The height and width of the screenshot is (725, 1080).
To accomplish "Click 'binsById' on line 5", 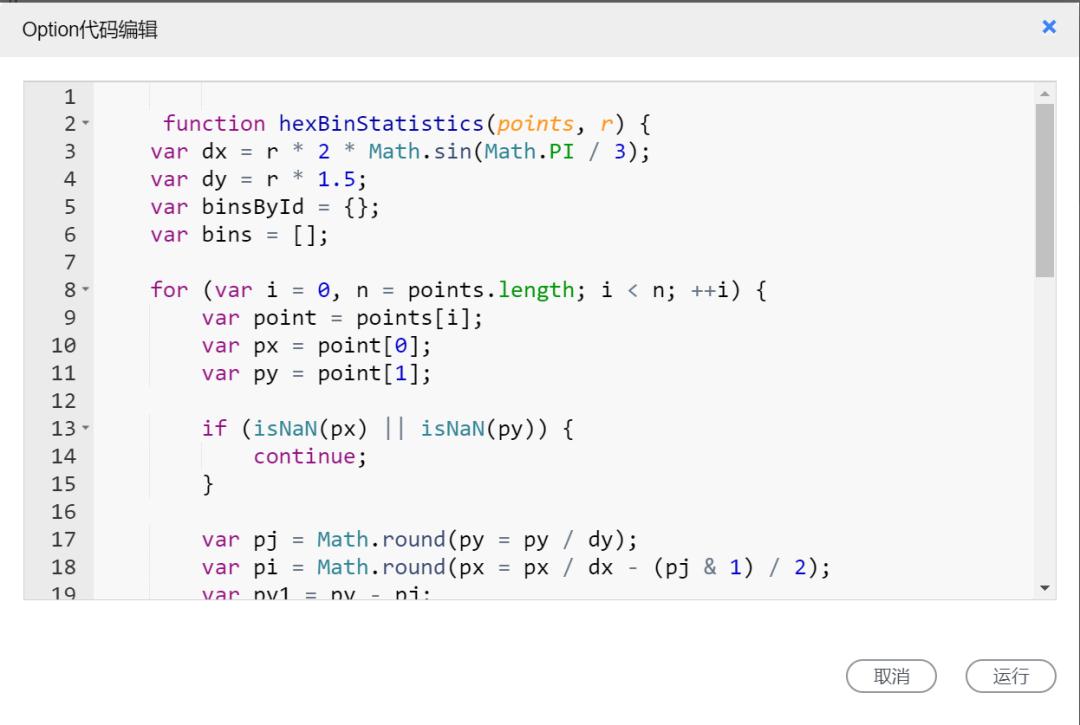I will click(x=253, y=207).
